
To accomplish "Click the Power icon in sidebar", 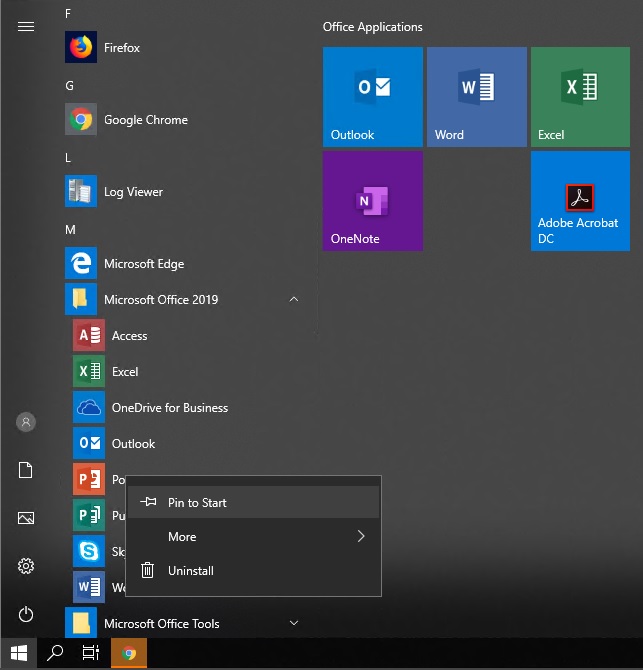I will pos(26,614).
